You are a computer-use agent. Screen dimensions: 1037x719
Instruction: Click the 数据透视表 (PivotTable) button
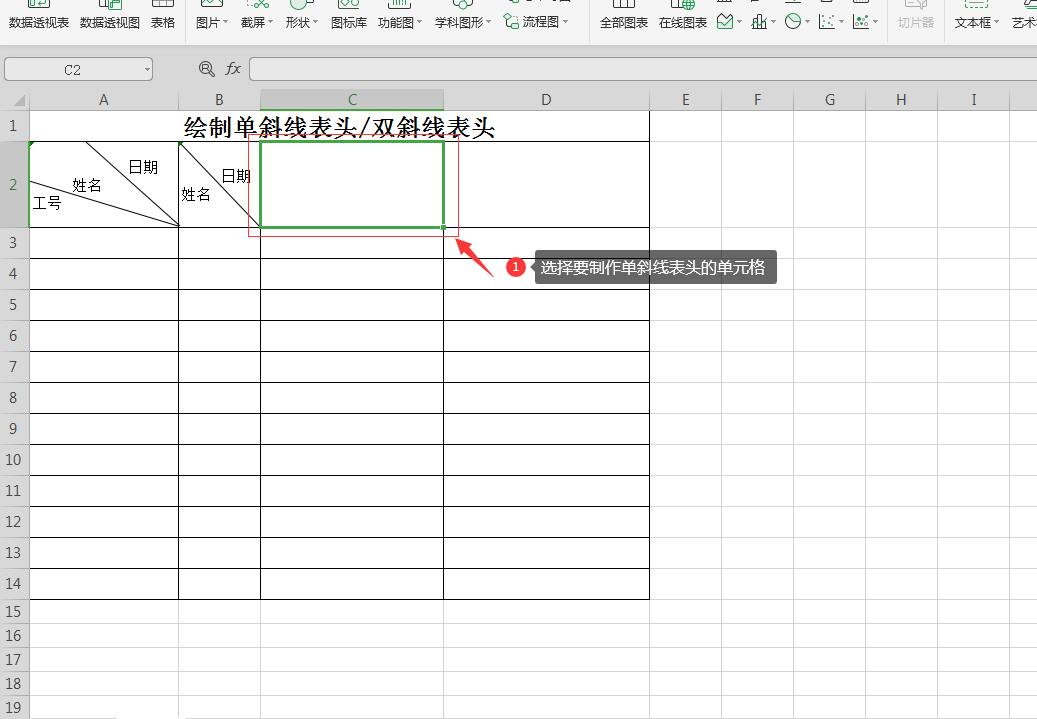[39, 22]
